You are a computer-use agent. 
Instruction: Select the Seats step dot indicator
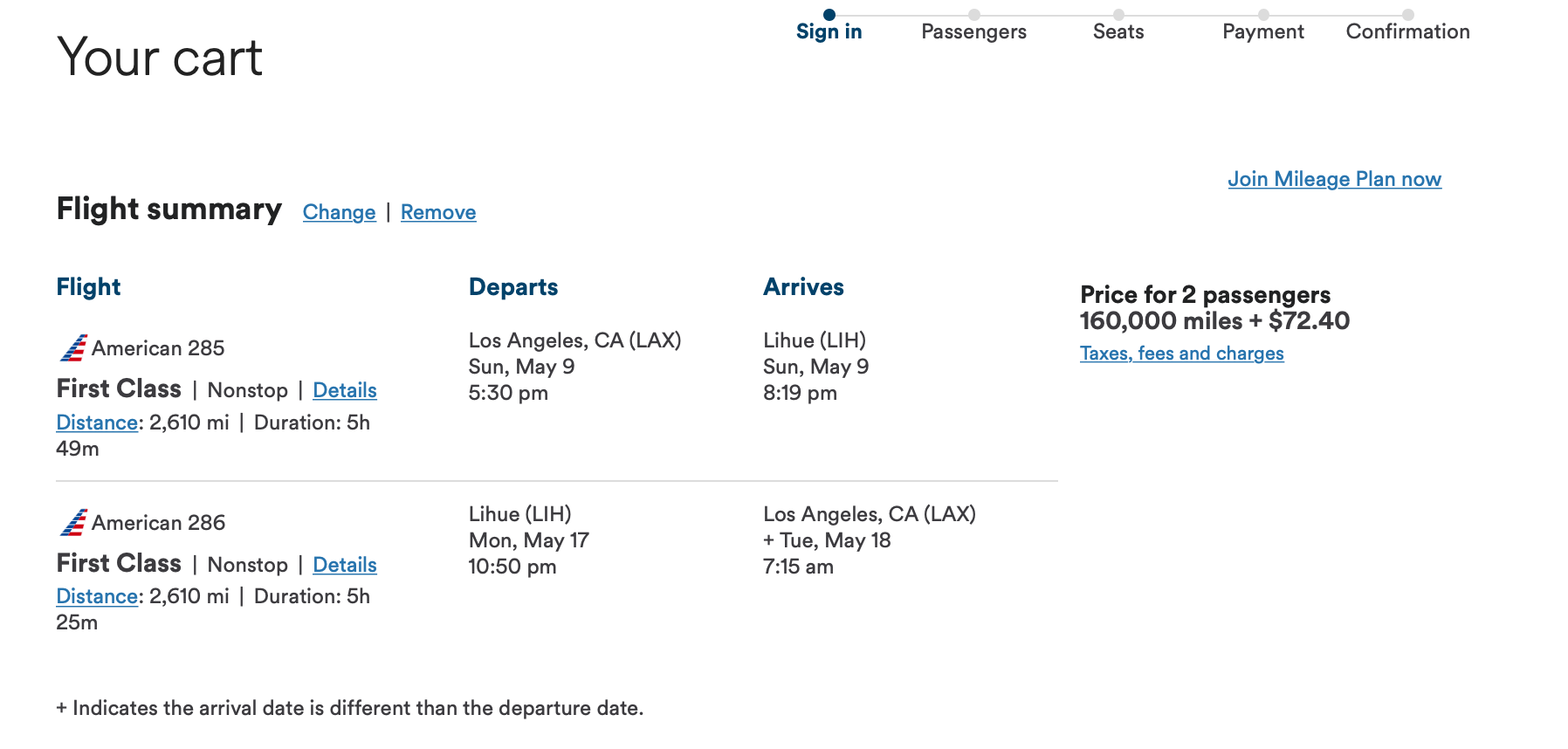tap(1118, 15)
